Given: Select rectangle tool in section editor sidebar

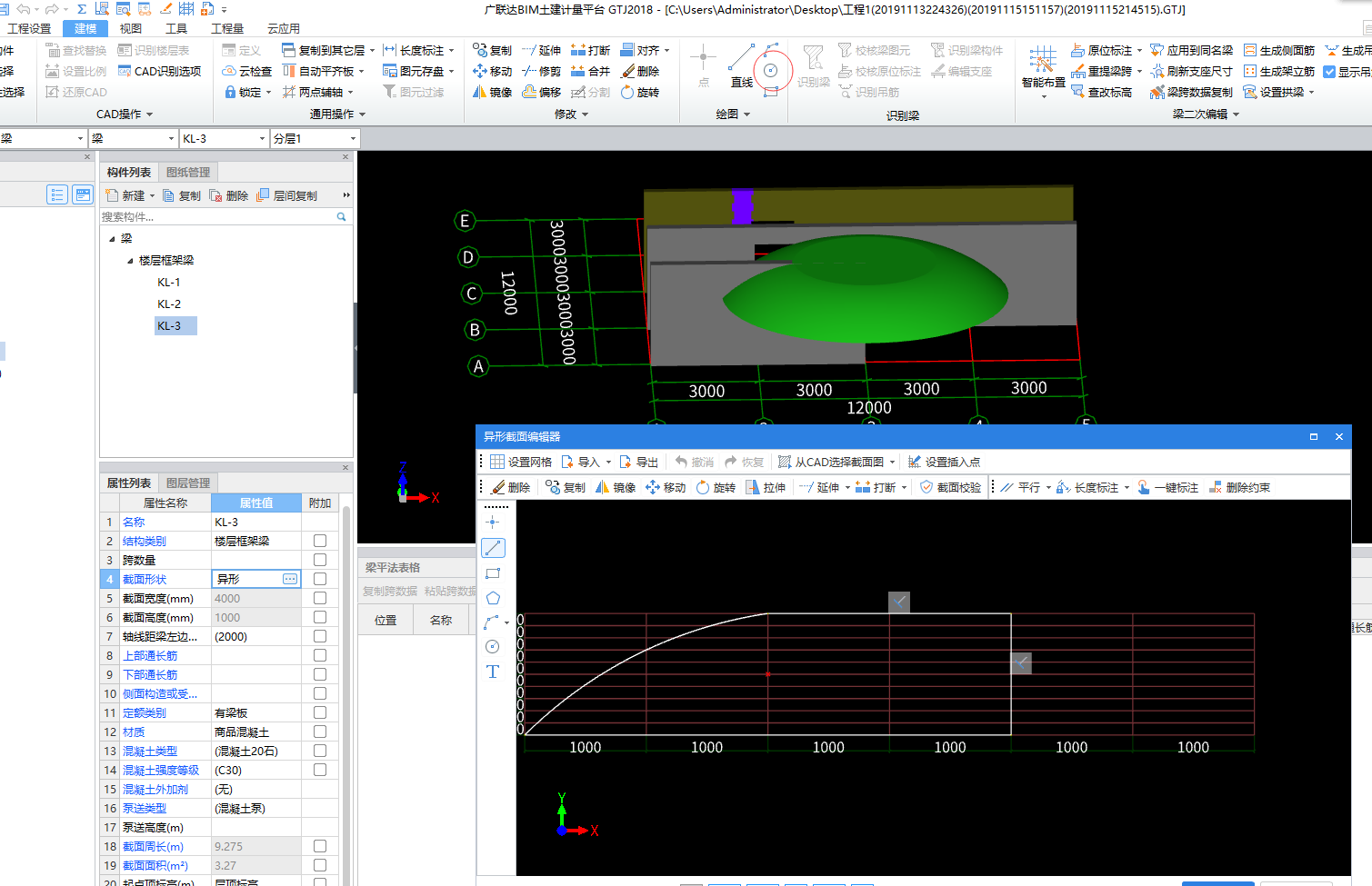Looking at the screenshot, I should click(x=493, y=573).
